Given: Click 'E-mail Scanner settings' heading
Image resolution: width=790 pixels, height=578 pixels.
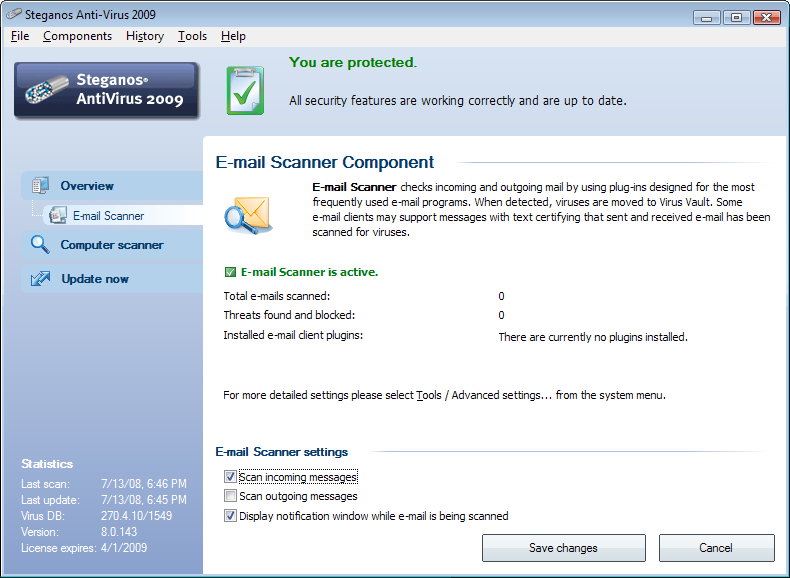Looking at the screenshot, I should coord(282,452).
